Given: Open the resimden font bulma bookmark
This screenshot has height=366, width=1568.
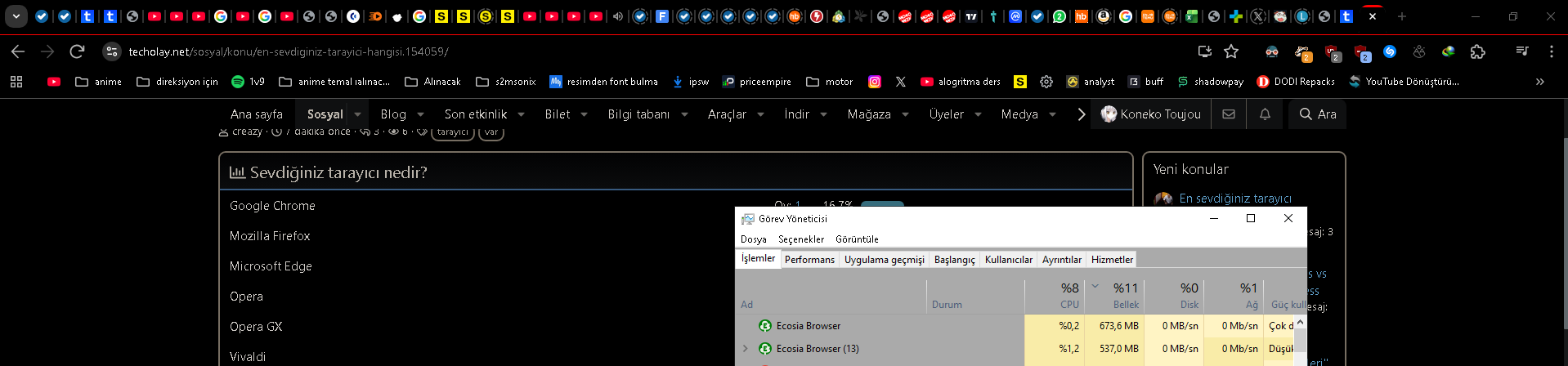Looking at the screenshot, I should pyautogui.click(x=603, y=82).
